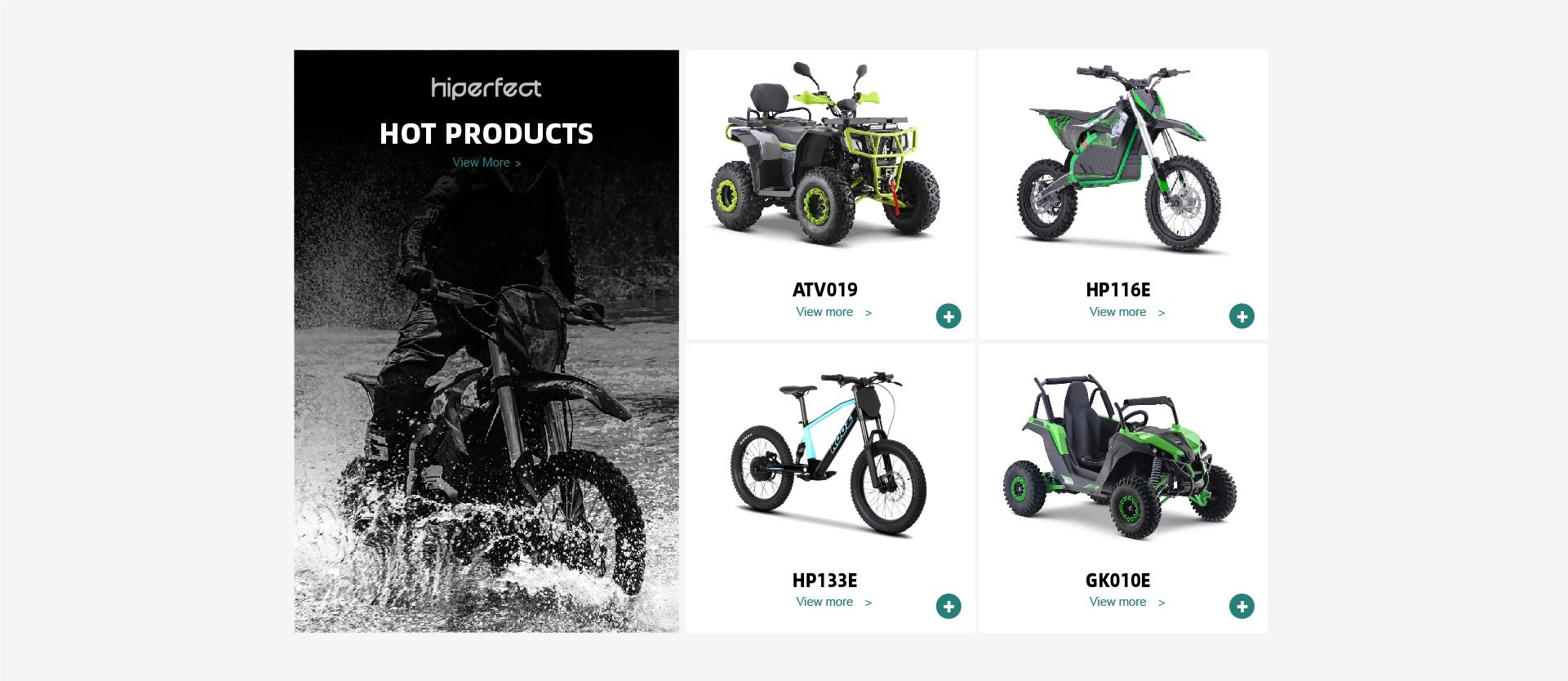The image size is (1568, 681).
Task: Select the ATV019 quad bike image
Action: pos(825,154)
